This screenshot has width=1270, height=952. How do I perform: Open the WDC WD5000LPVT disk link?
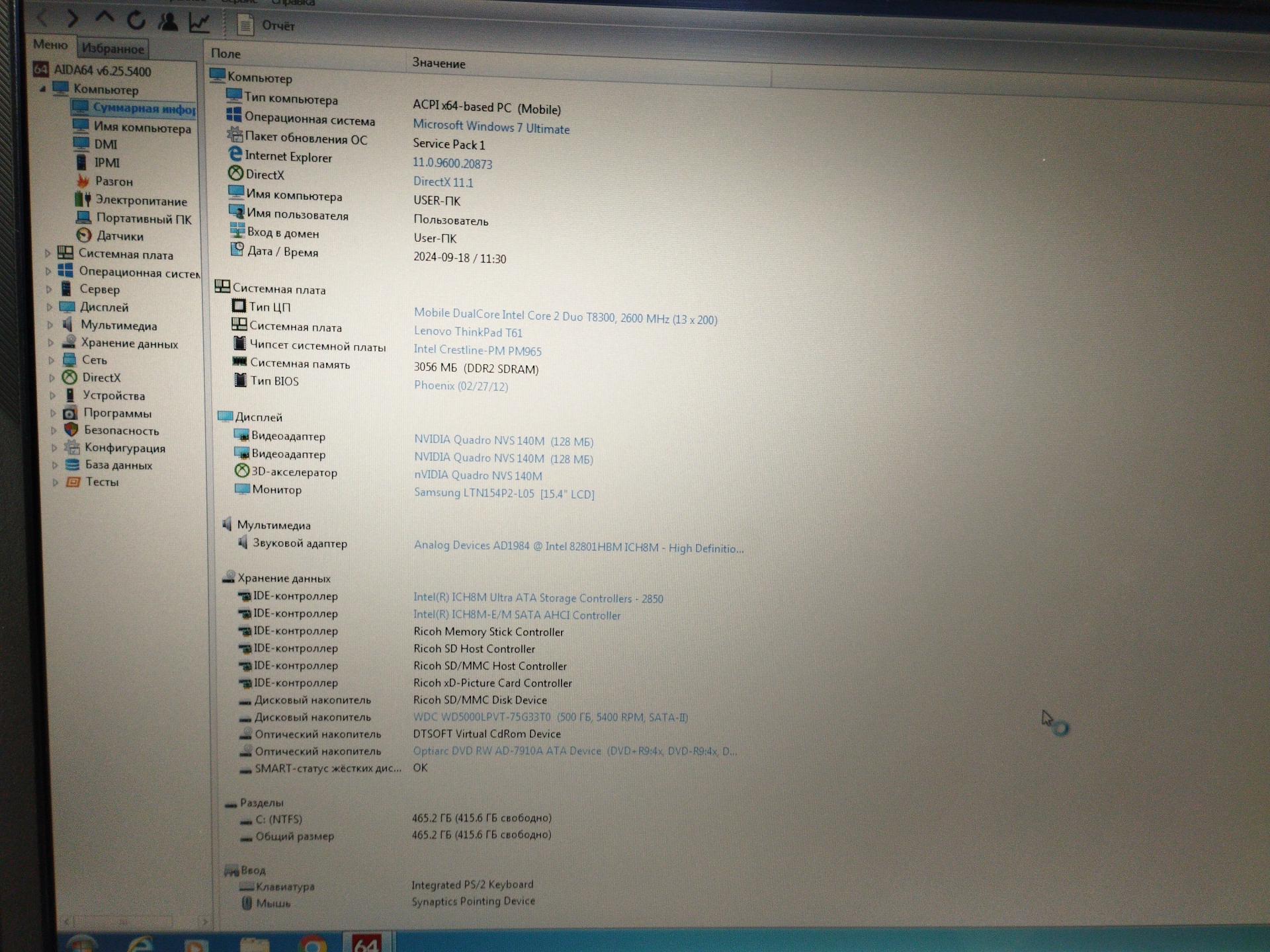tap(550, 717)
